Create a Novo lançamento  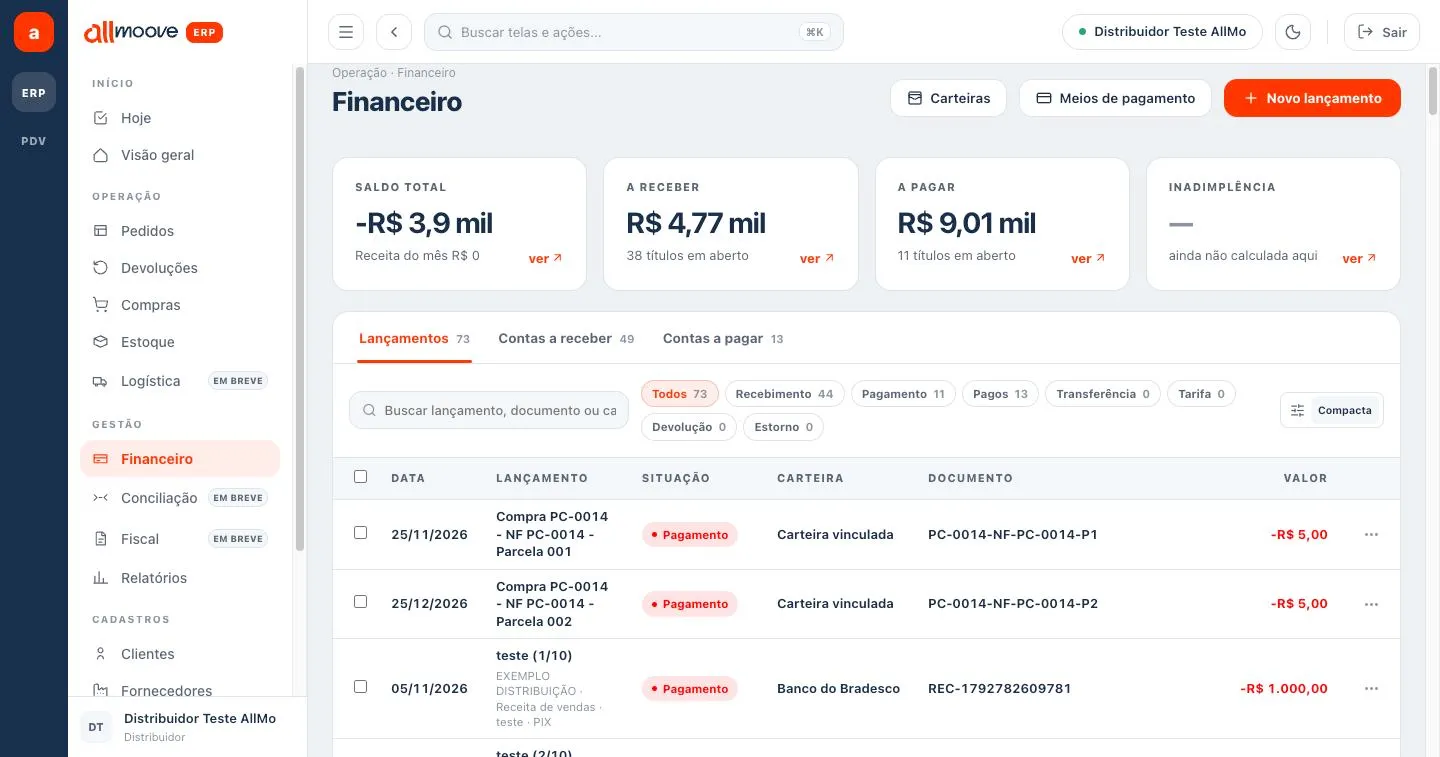point(1312,98)
